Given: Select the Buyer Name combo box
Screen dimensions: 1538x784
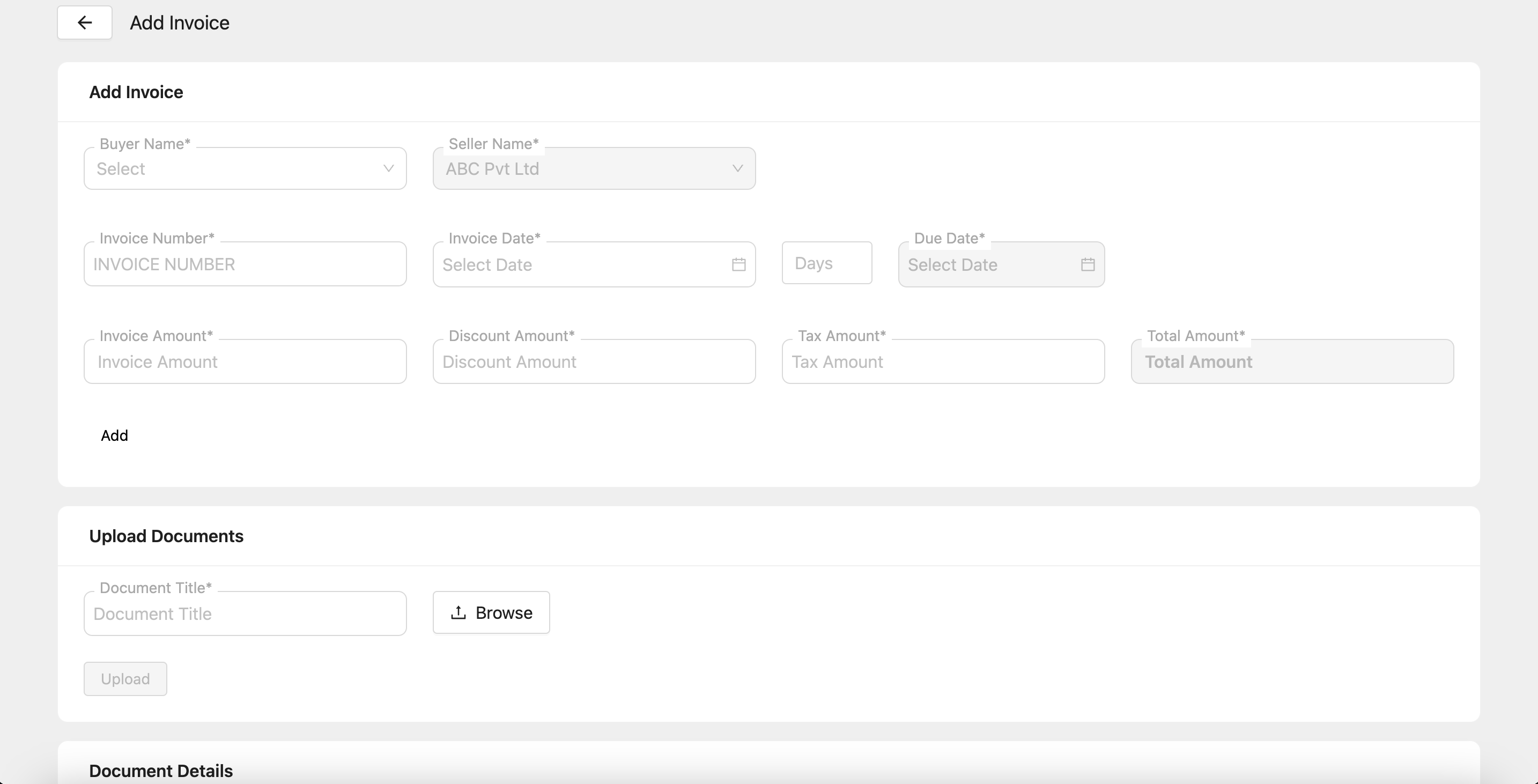Looking at the screenshot, I should pyautogui.click(x=239, y=169).
